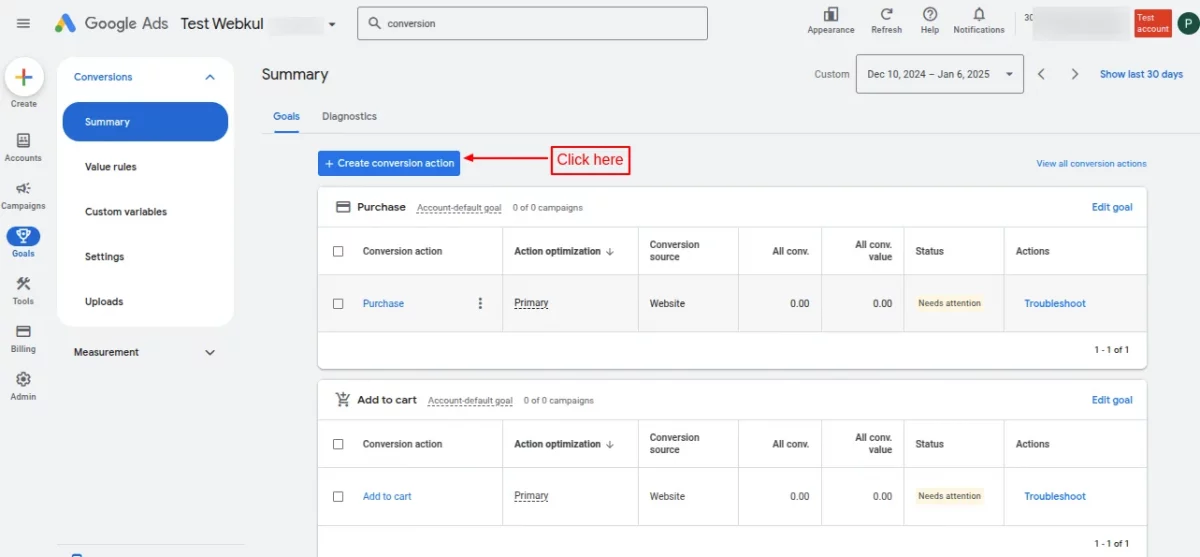Click Edit goal for Add to cart
This screenshot has width=1200, height=557.
click(x=1112, y=400)
